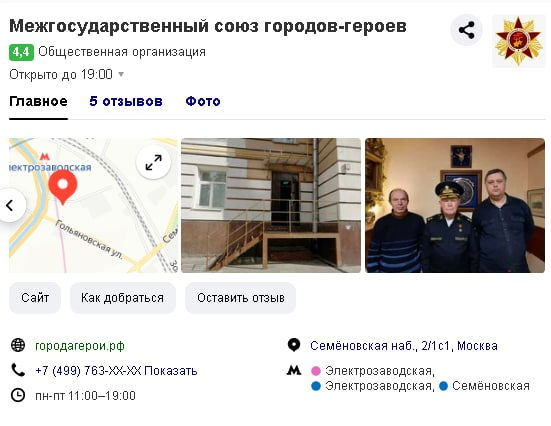551x426 pixels.
Task: Switch to the "5 отзывов" tab
Action: pos(126,101)
